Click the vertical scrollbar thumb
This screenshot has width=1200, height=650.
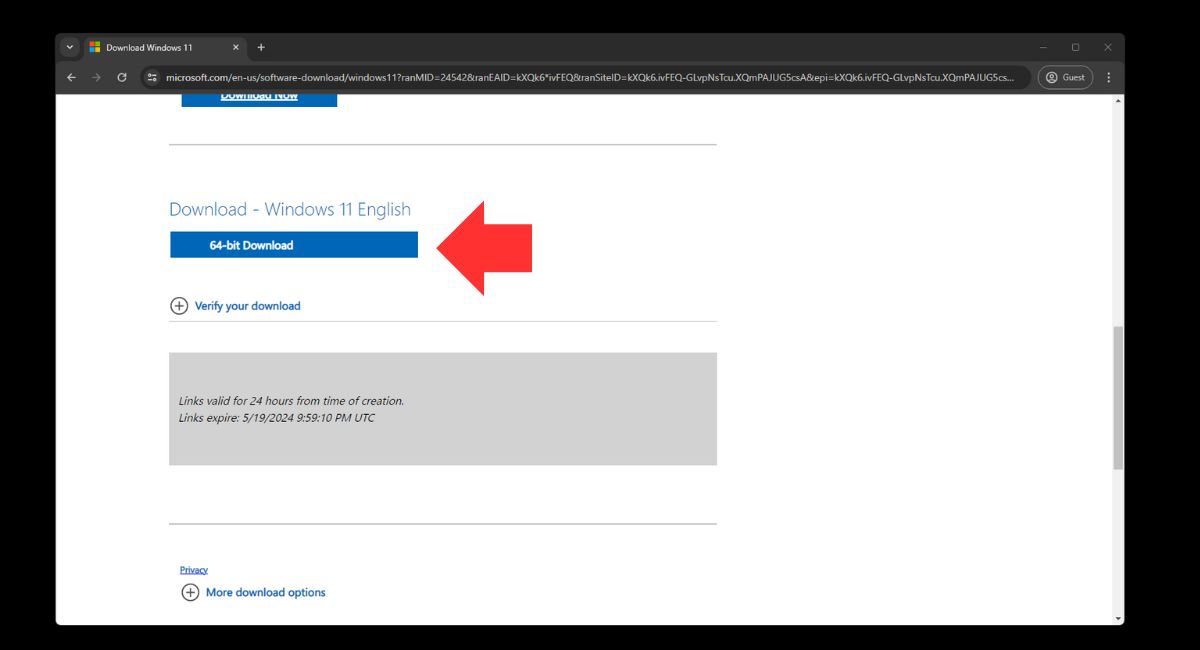tap(1117, 397)
